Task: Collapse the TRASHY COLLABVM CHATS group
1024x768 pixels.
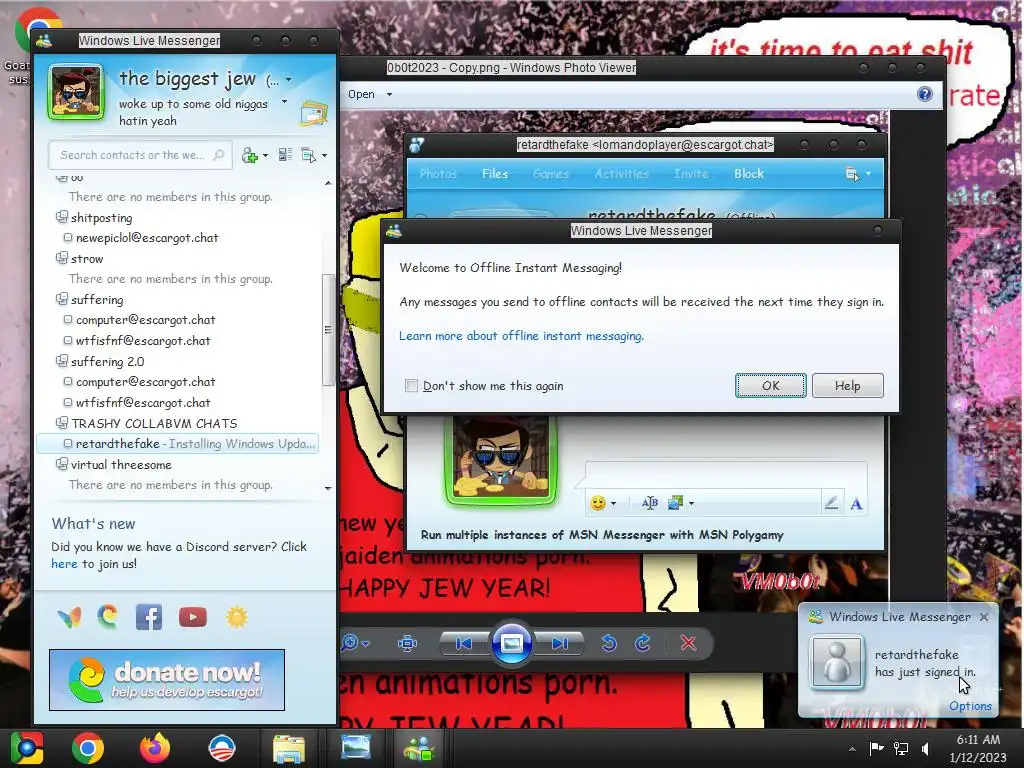Action: coord(61,423)
